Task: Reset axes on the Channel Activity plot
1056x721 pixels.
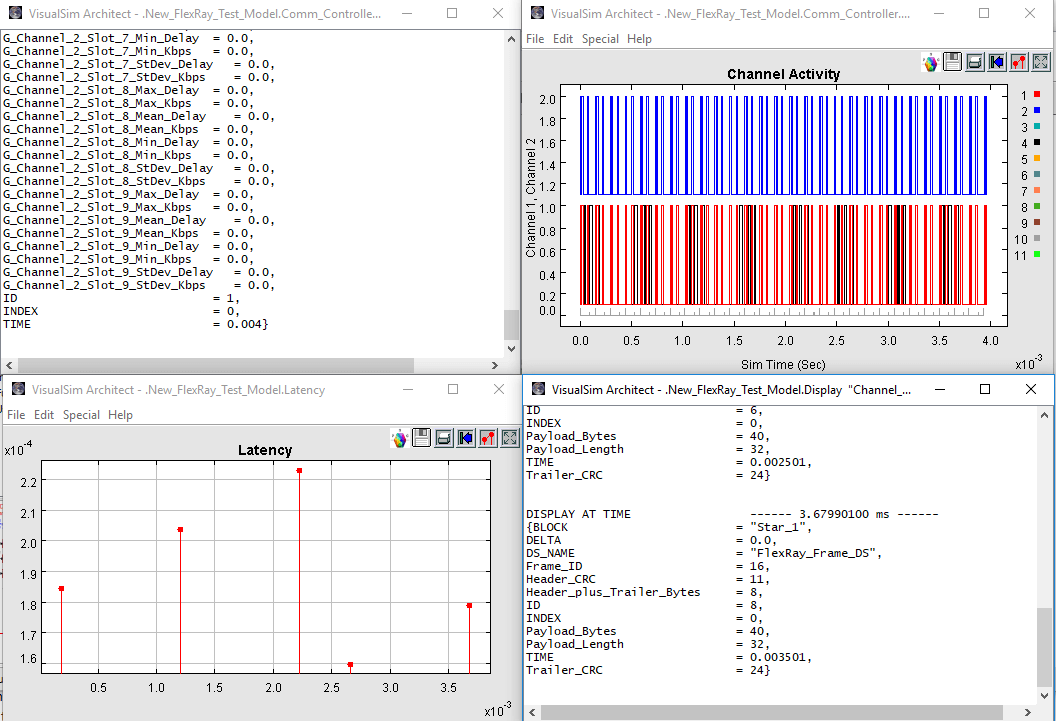Action: tap(996, 62)
